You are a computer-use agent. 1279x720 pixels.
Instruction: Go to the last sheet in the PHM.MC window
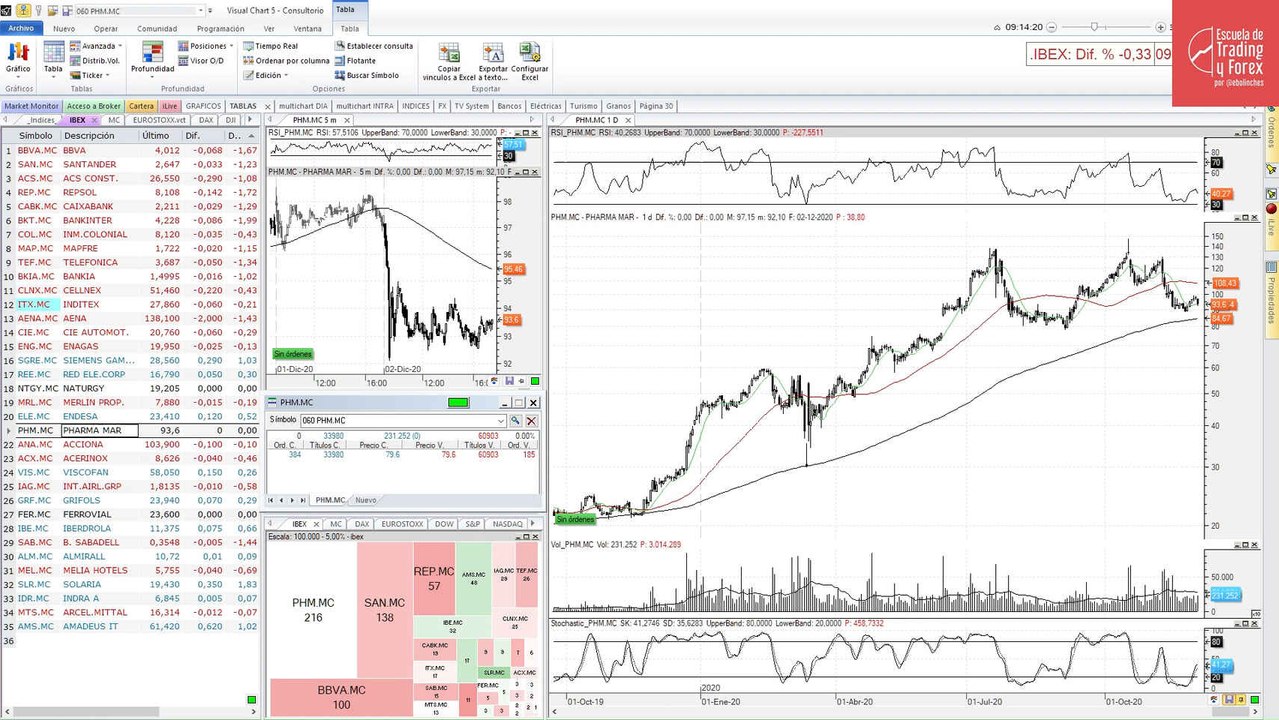(x=304, y=499)
